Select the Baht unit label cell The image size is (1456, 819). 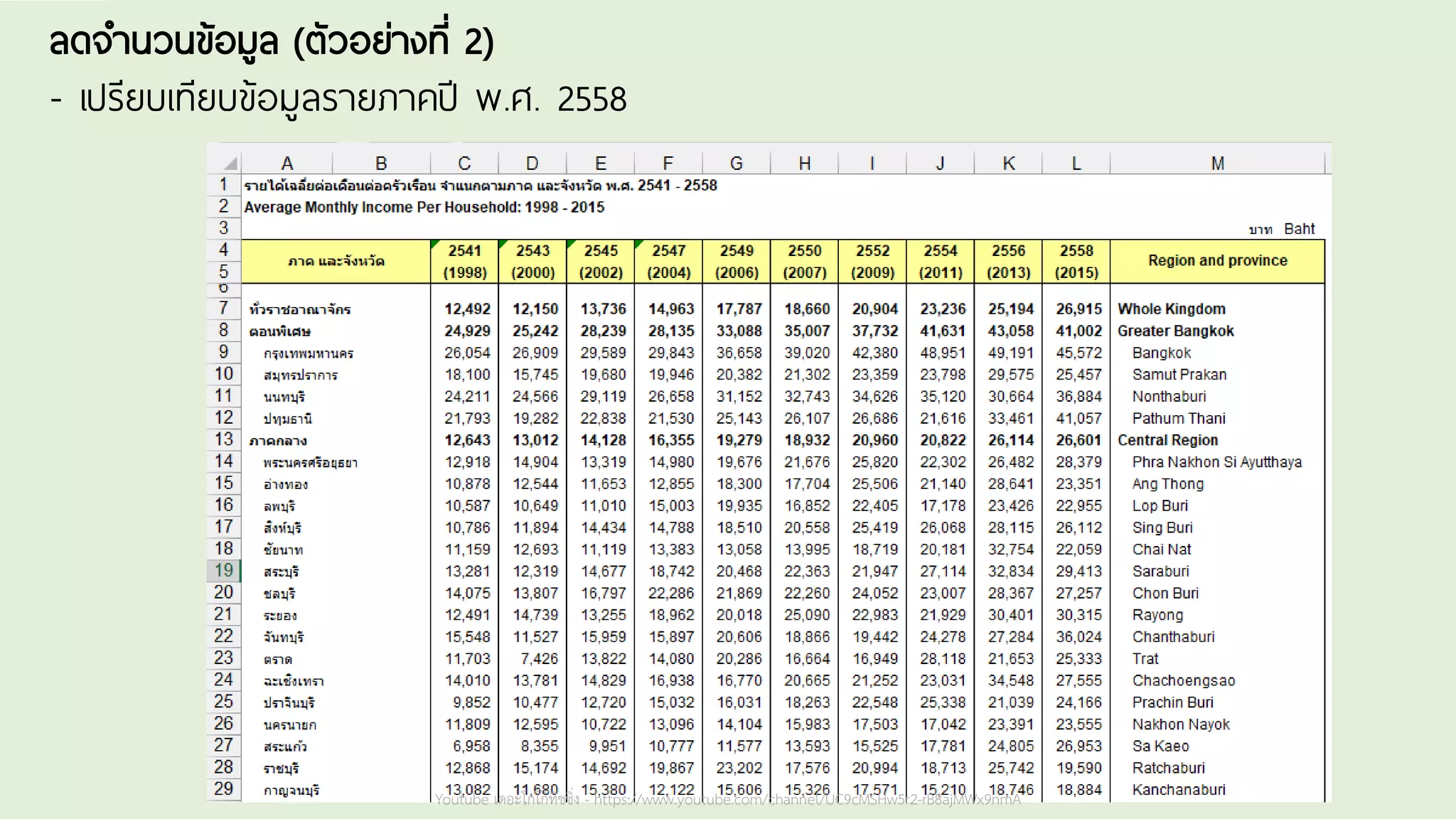(1298, 229)
